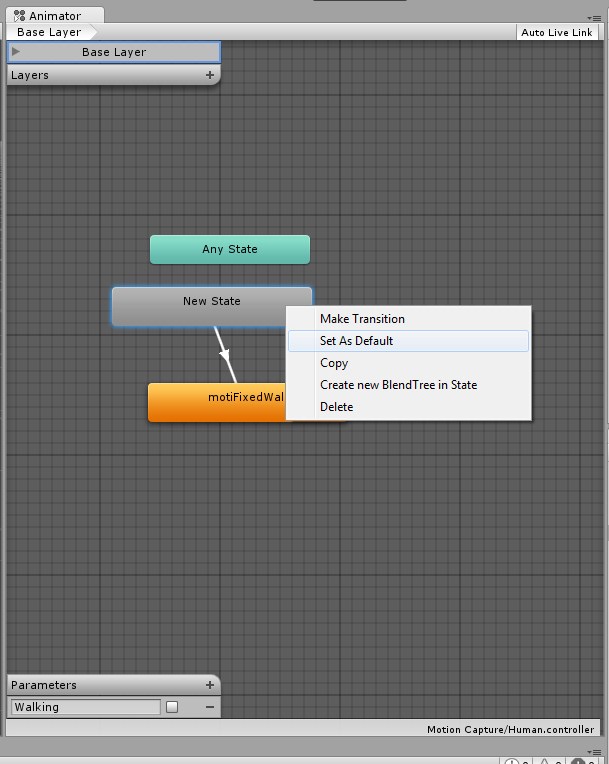Click the Animator window tab icon

[19, 16]
